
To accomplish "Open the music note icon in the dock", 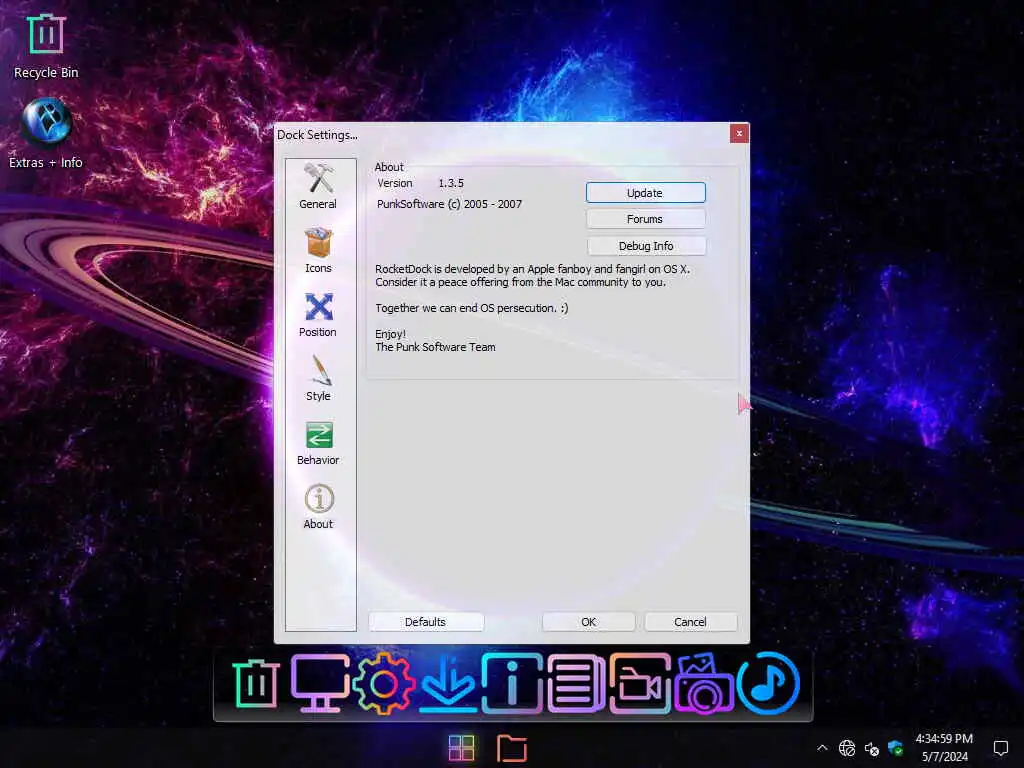I will click(768, 683).
